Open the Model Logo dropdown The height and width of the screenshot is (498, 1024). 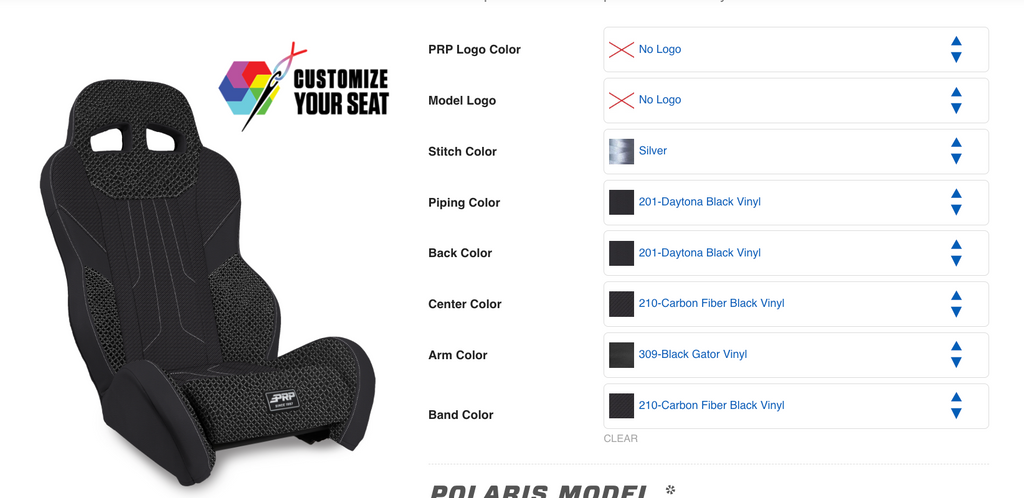795,101
